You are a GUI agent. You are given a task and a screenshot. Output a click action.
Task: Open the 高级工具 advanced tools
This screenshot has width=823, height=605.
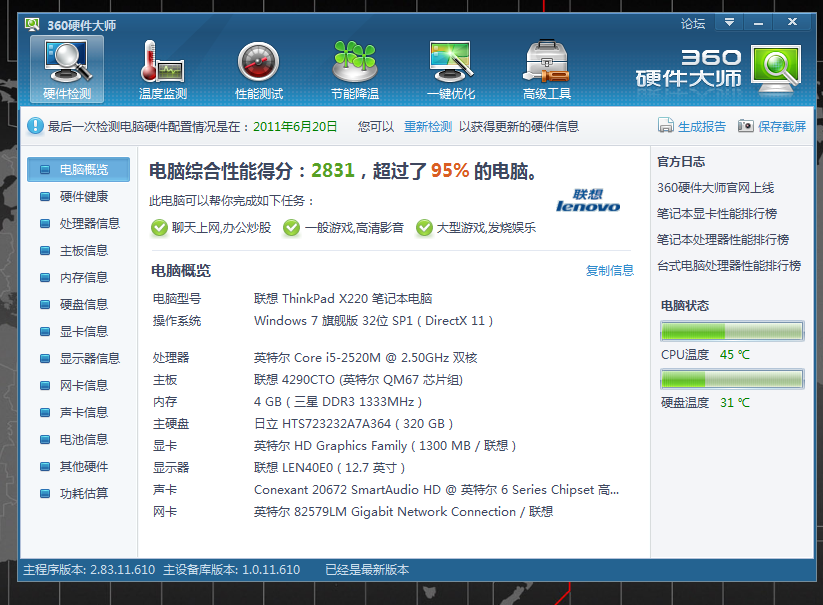click(547, 69)
